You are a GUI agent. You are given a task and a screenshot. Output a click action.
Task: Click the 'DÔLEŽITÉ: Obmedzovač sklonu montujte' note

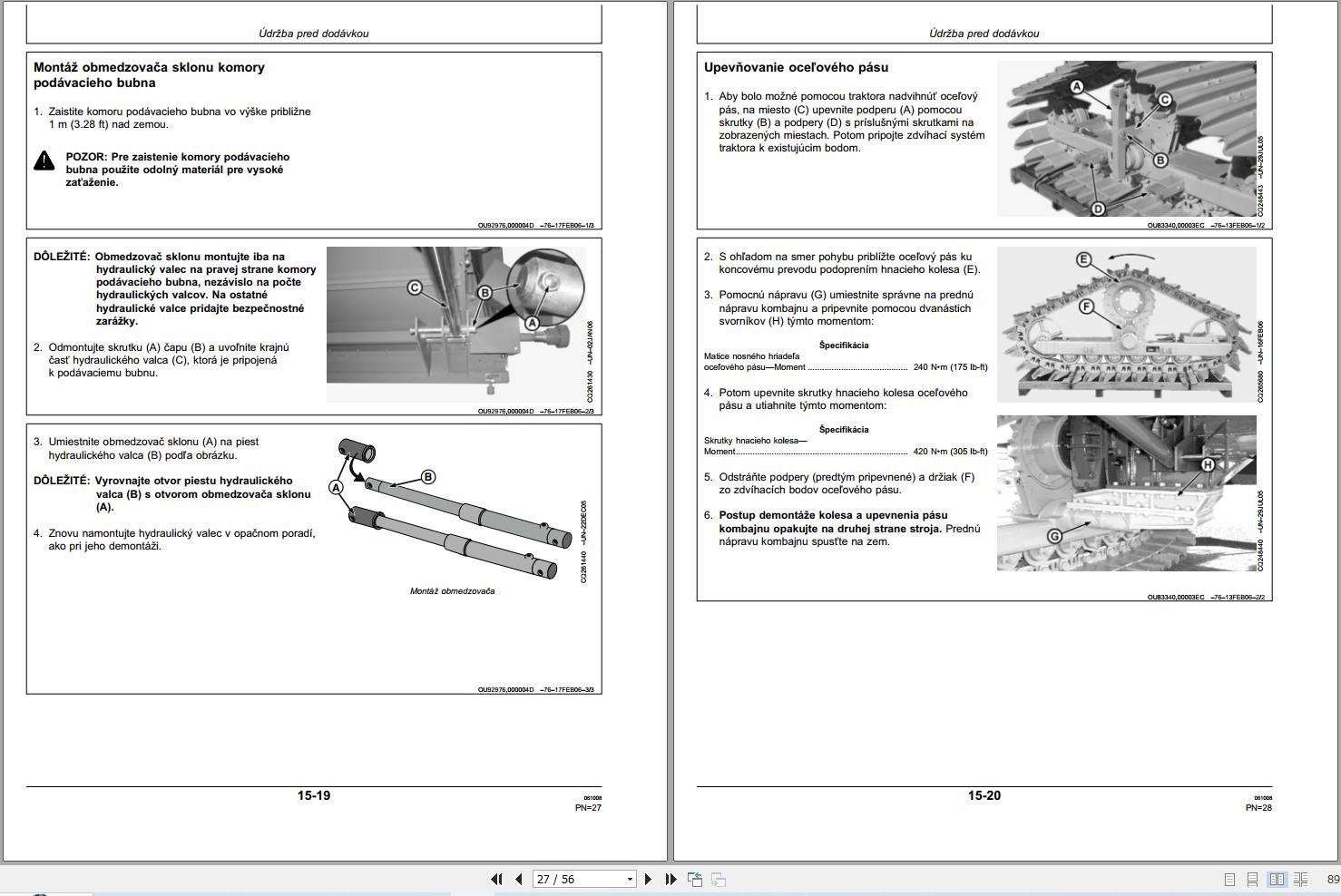click(x=175, y=289)
